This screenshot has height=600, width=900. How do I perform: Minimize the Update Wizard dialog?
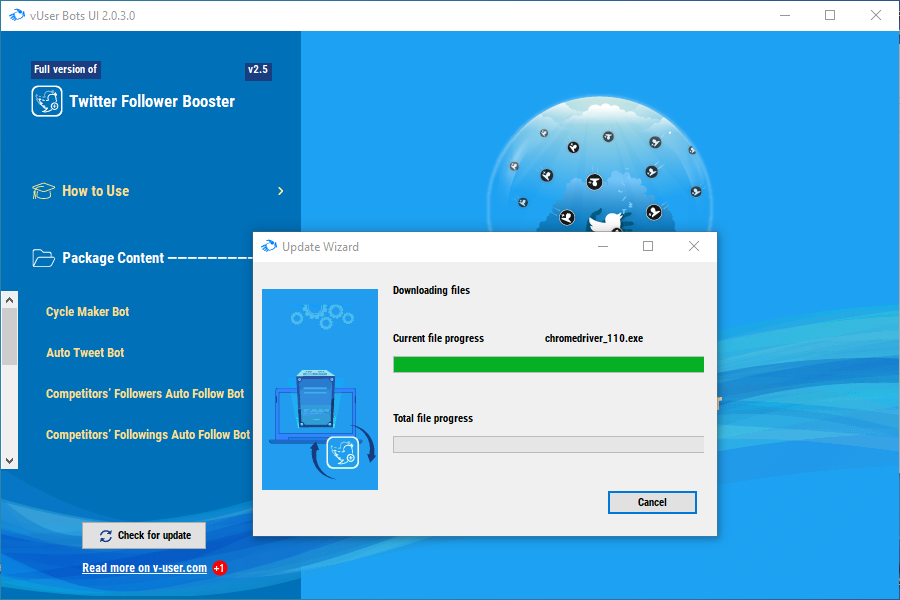603,246
